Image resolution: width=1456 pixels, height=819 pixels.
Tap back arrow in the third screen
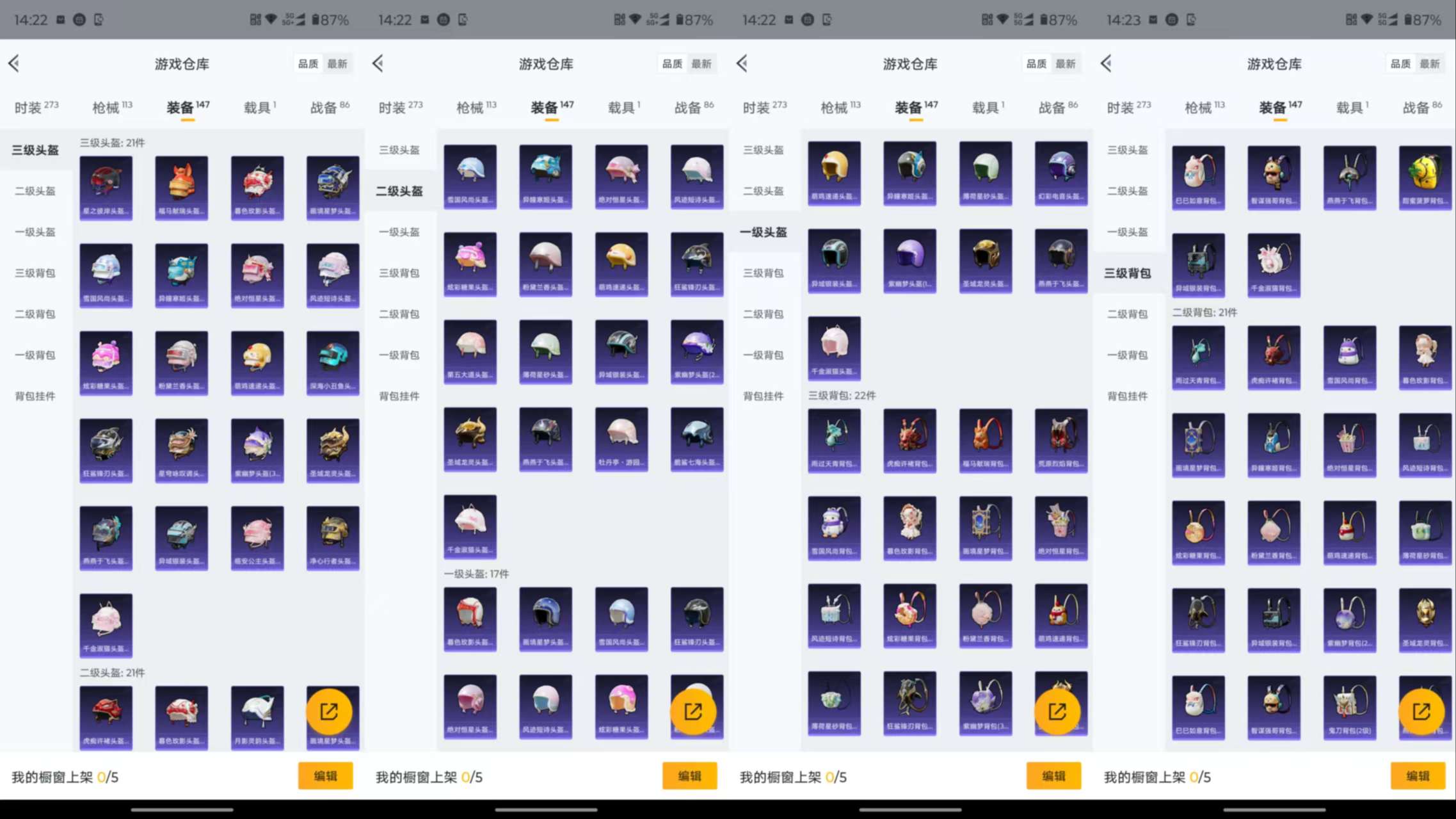[x=742, y=63]
